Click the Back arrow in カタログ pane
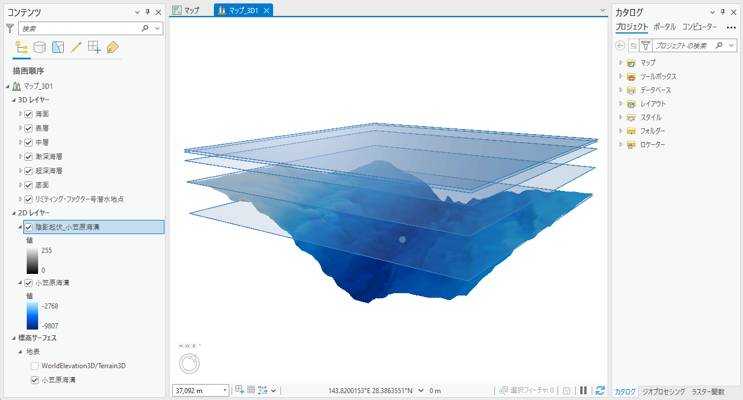 tap(620, 45)
